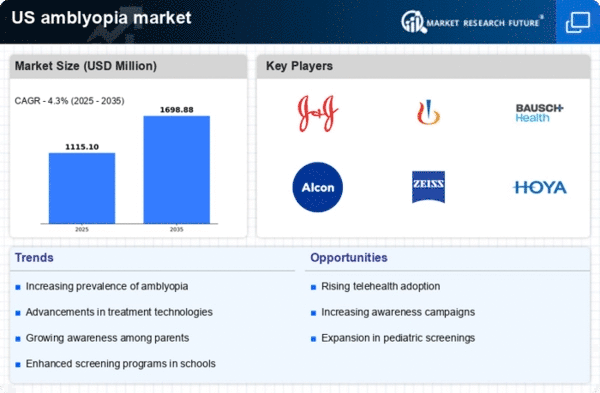Select 'Increasing prevalence of amblyopia' item
This screenshot has height=393, width=600.
point(107,286)
